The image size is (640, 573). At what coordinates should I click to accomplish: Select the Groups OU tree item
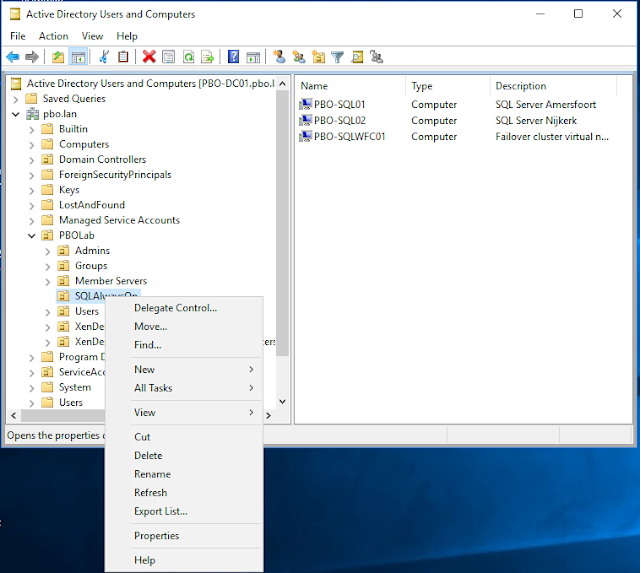(x=91, y=266)
